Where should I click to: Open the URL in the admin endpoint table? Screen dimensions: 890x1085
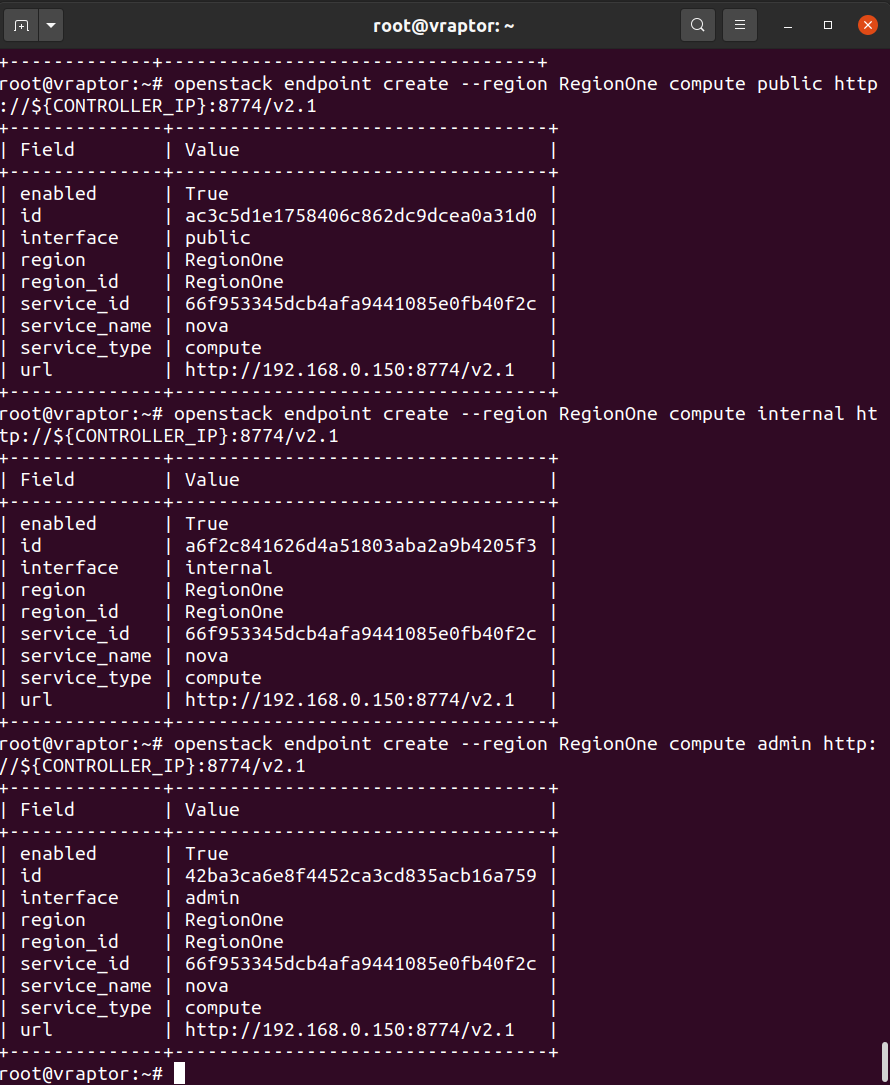(x=349, y=1030)
